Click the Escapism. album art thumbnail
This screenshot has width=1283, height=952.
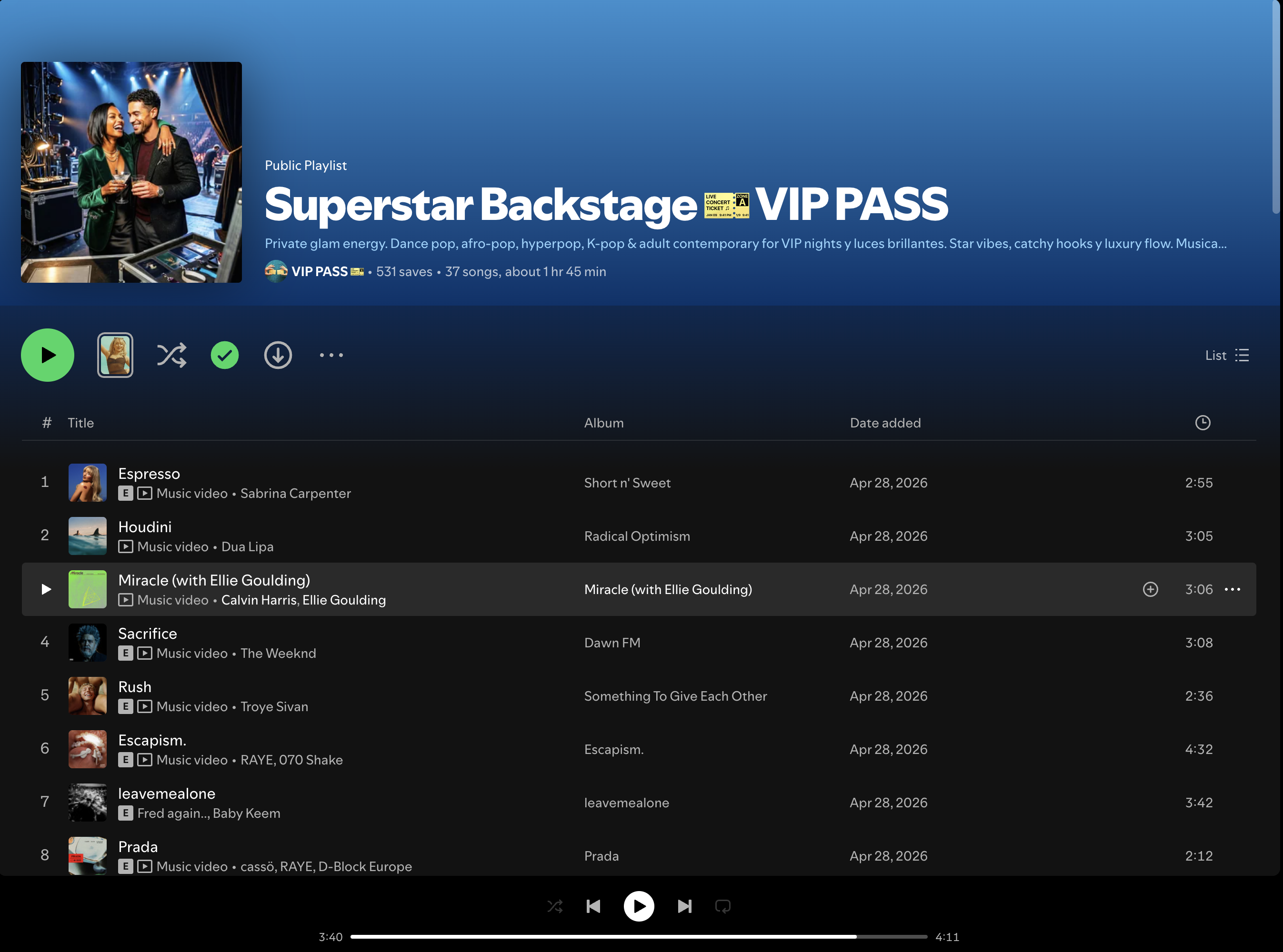pyautogui.click(x=88, y=749)
